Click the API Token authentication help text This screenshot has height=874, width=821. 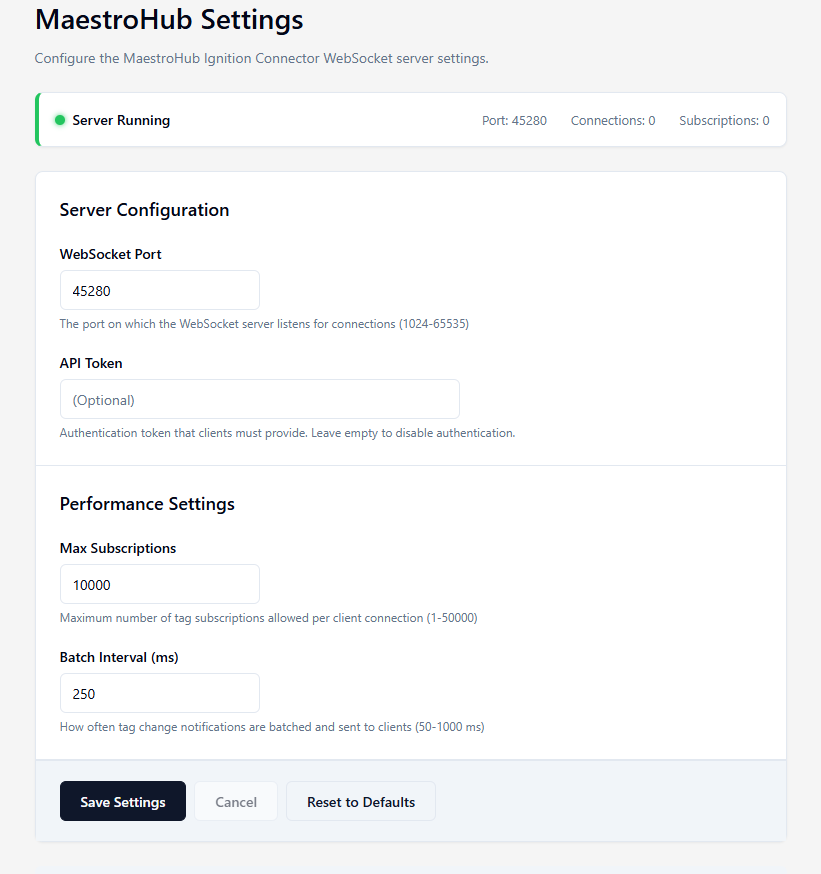287,433
